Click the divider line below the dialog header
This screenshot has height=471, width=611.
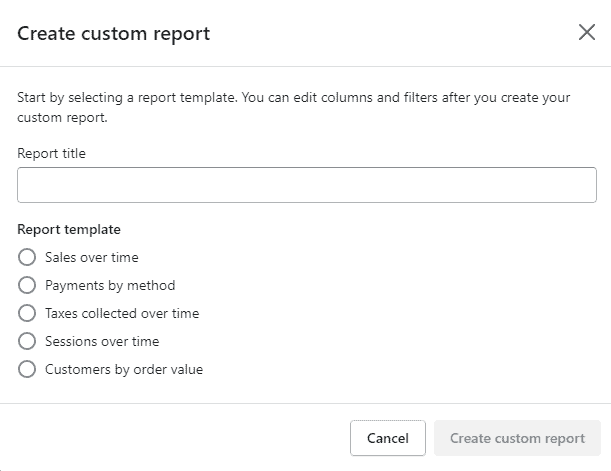pos(306,66)
